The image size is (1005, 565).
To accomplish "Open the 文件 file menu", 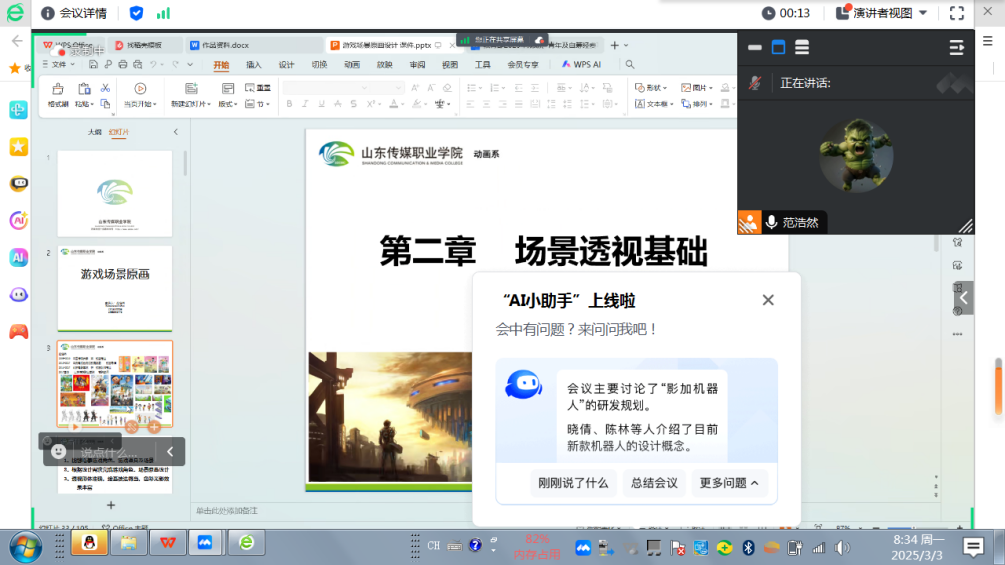I will coord(59,64).
